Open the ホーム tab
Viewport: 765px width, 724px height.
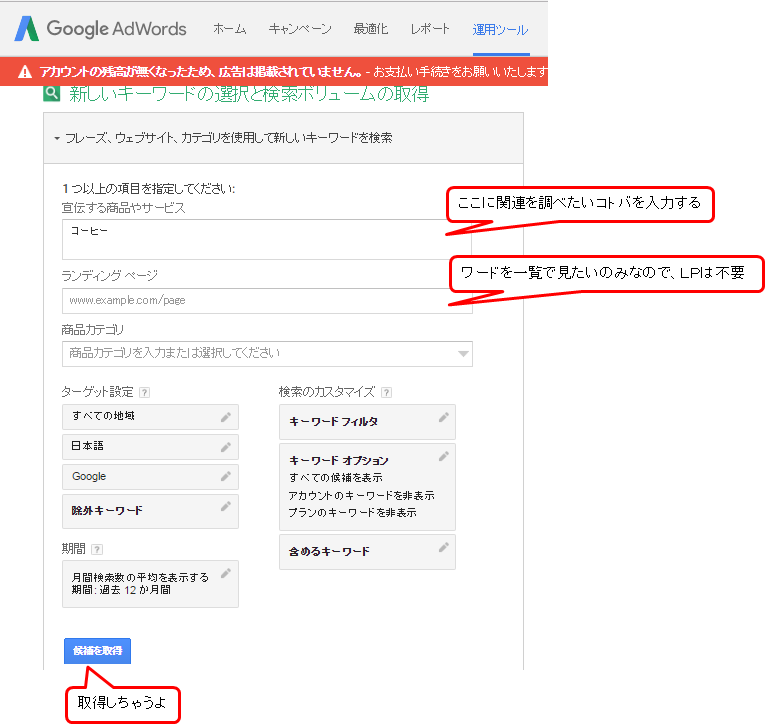(230, 29)
